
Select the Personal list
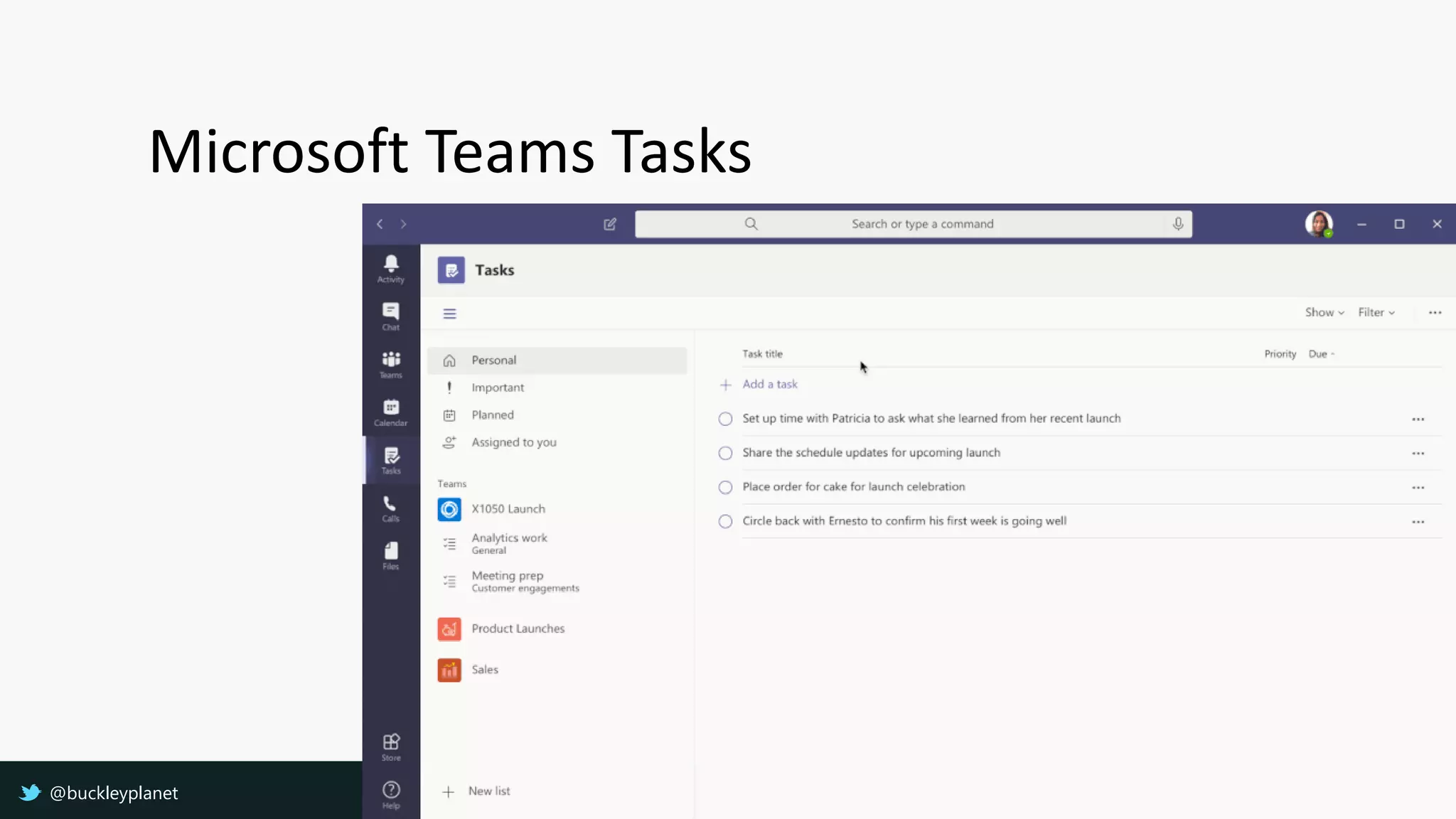tap(557, 360)
